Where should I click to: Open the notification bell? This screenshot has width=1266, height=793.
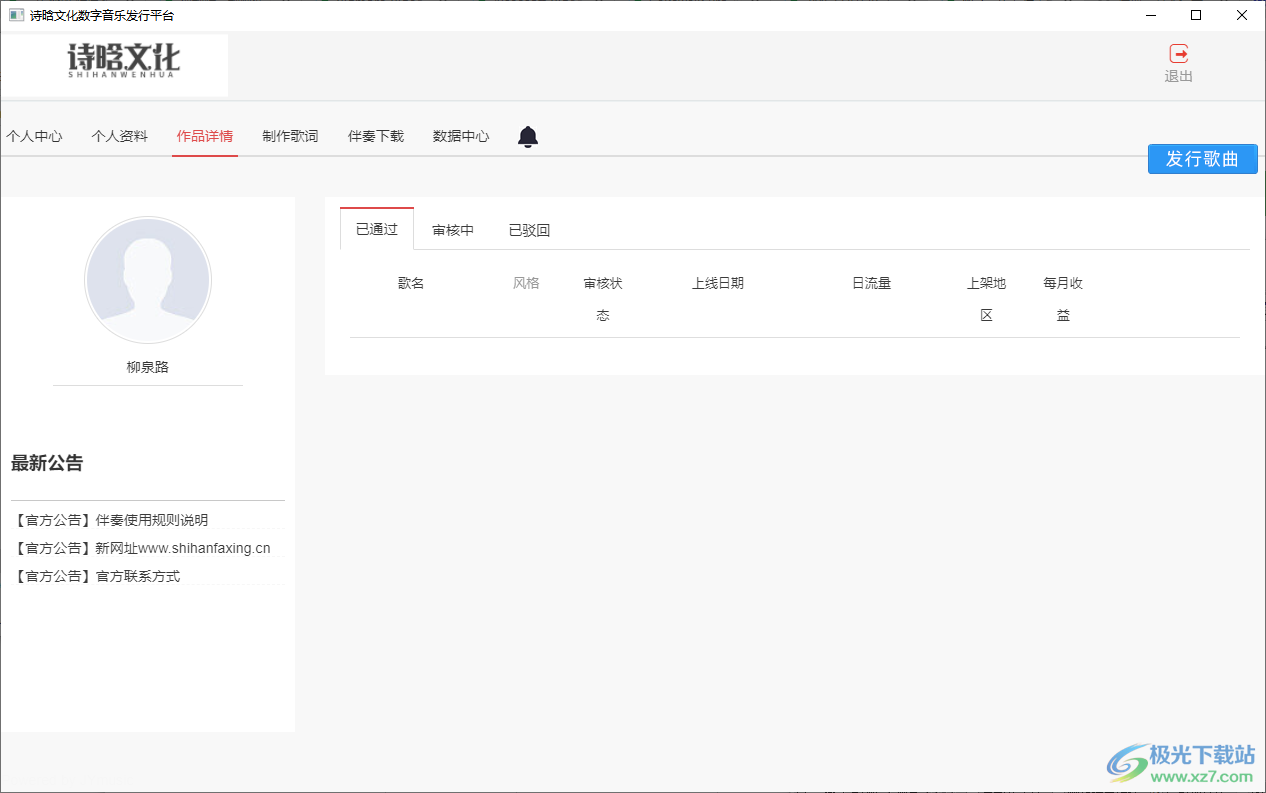(x=527, y=136)
